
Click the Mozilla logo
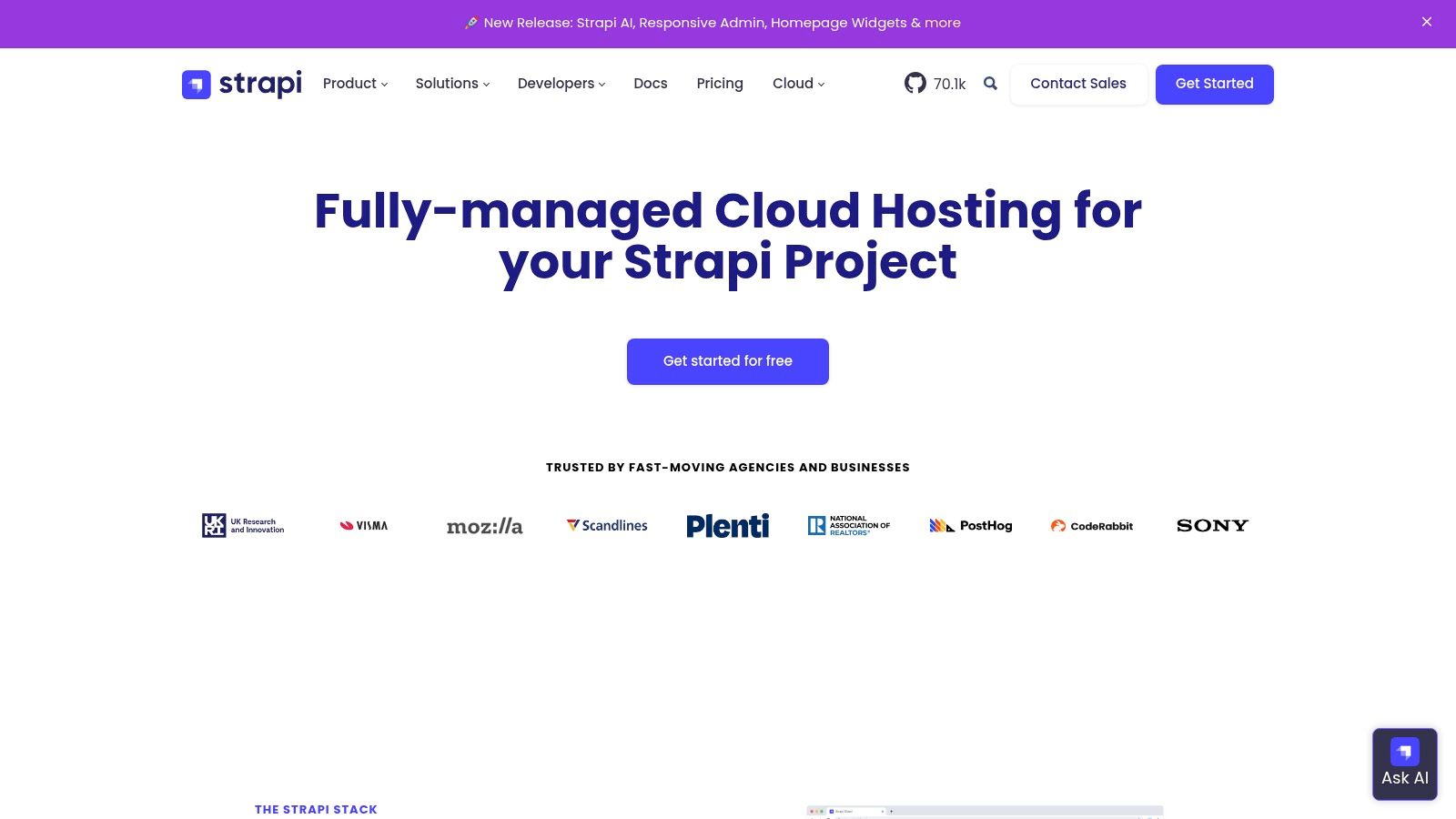point(485,526)
